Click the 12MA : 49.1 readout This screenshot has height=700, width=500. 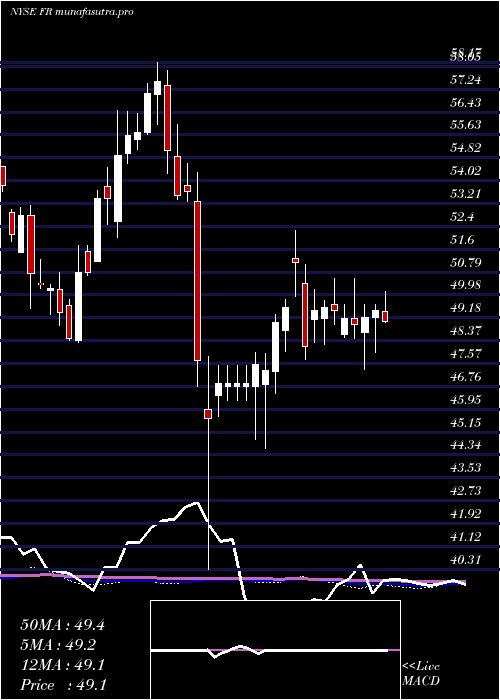(x=62, y=665)
